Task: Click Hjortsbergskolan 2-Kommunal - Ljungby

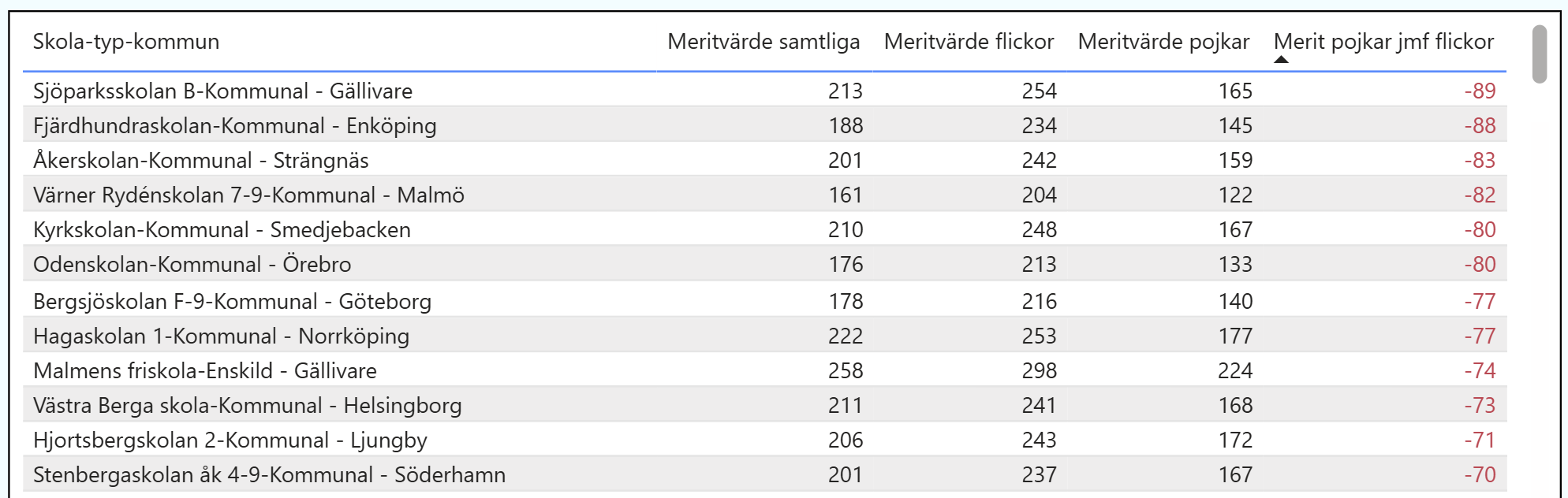Action: (x=230, y=440)
